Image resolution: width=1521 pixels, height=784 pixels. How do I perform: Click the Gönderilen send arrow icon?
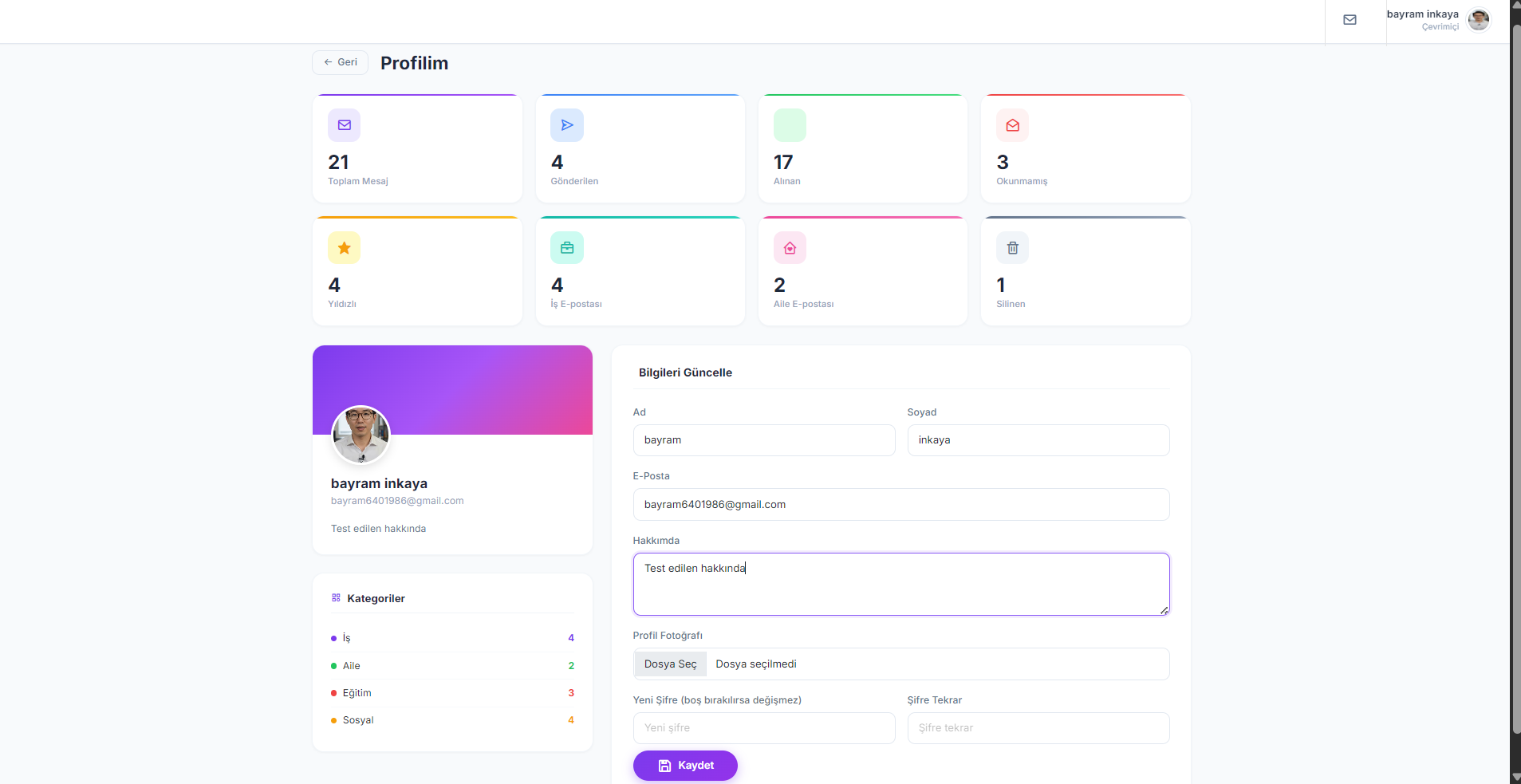pos(567,125)
